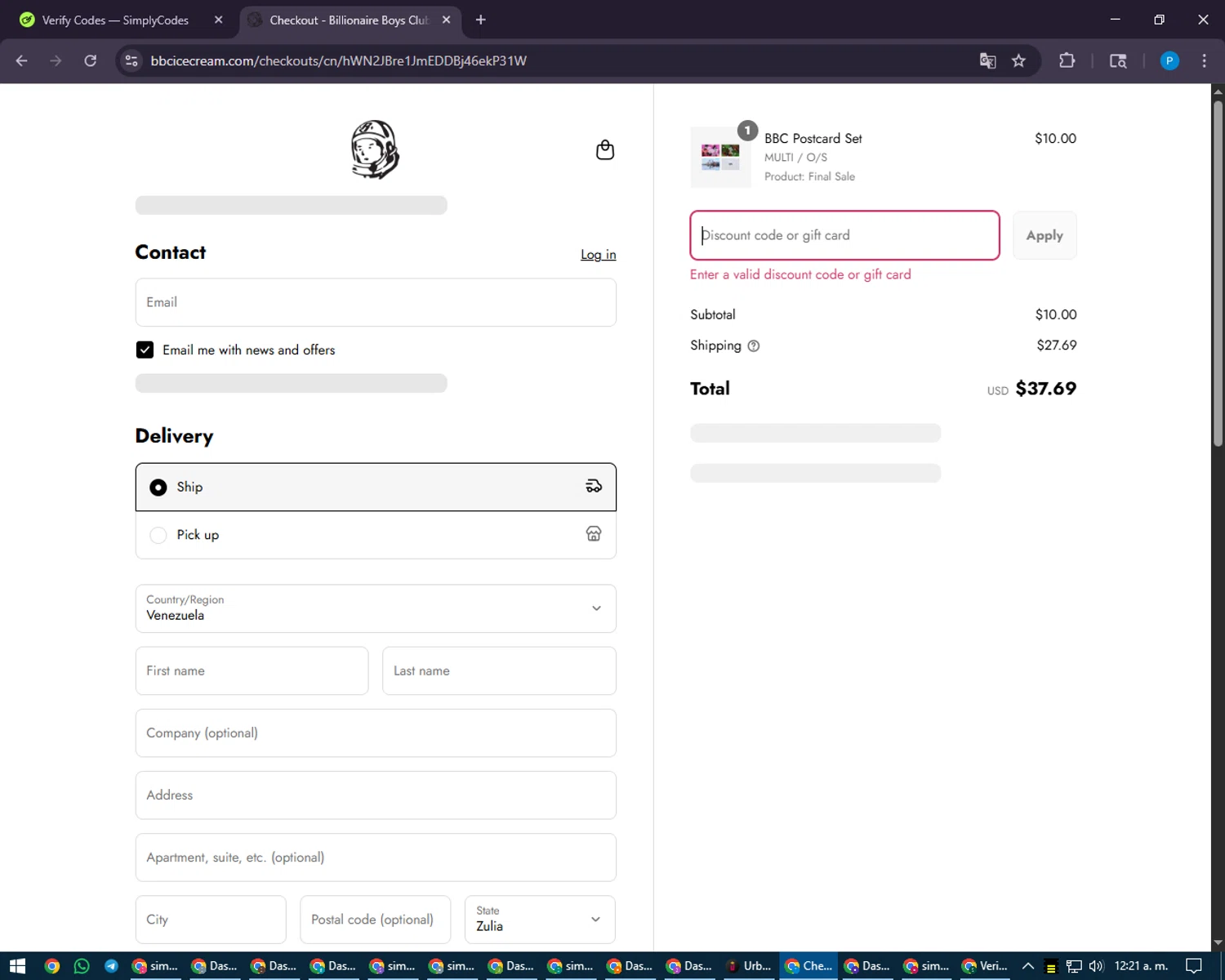
Task: Click the scrollbar down arrow
Action: 1218,943
